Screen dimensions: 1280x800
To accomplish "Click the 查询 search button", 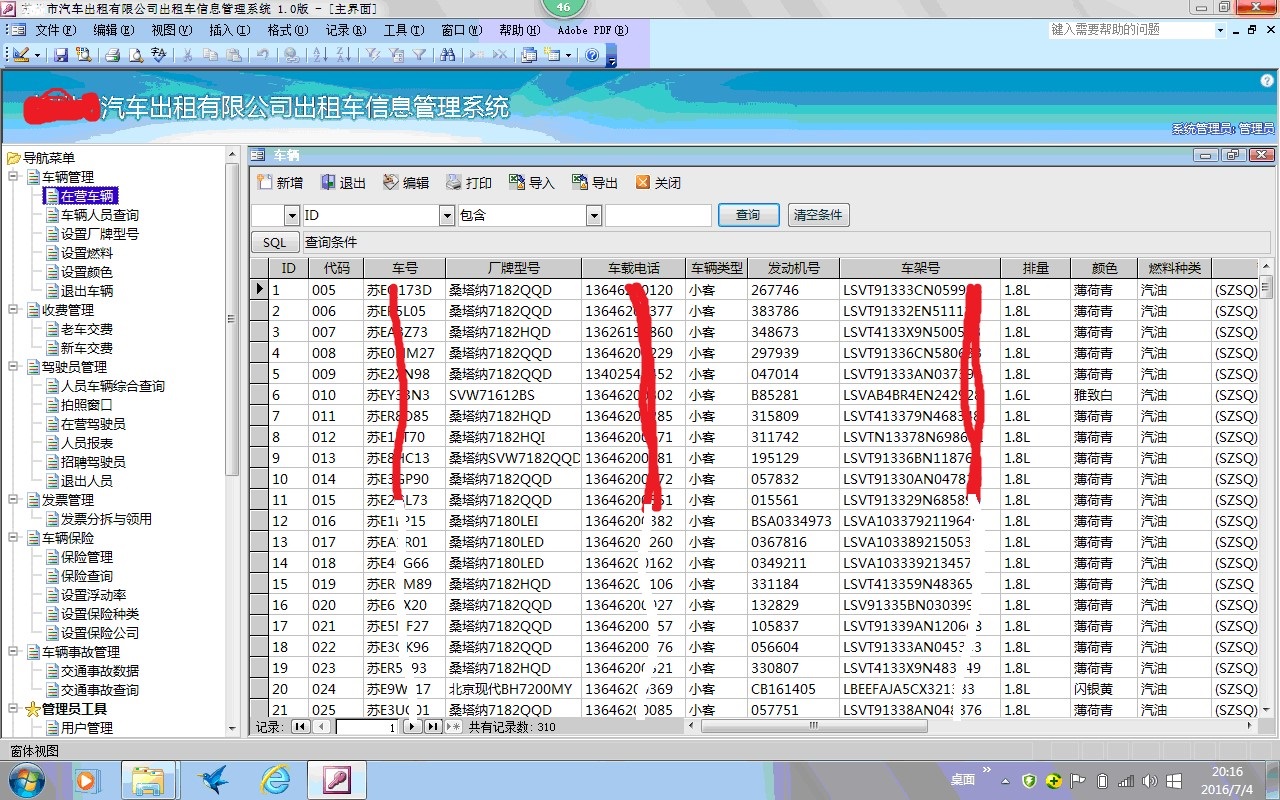I will [x=748, y=215].
